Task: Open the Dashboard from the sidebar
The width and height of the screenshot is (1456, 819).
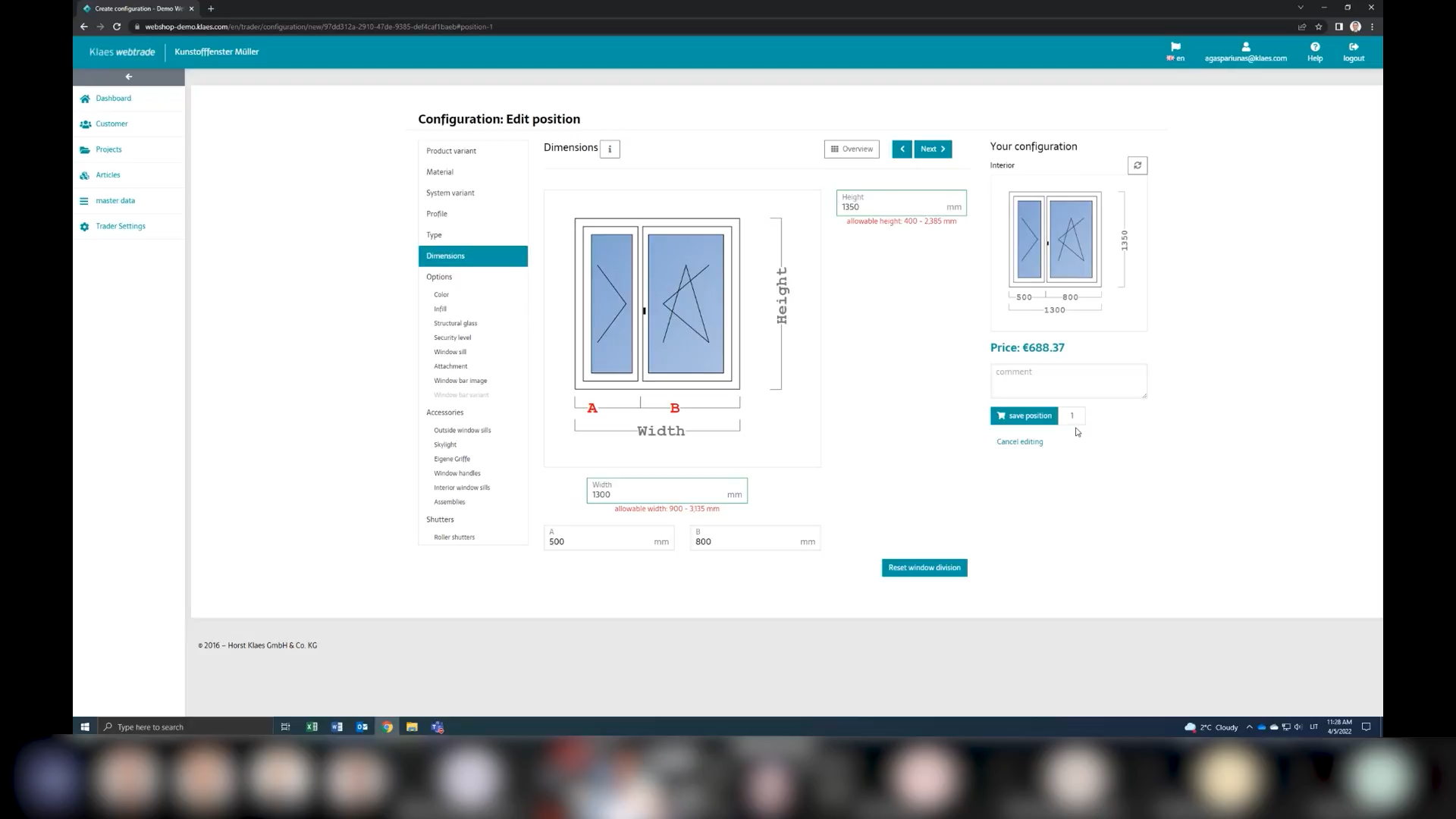Action: 113,99
